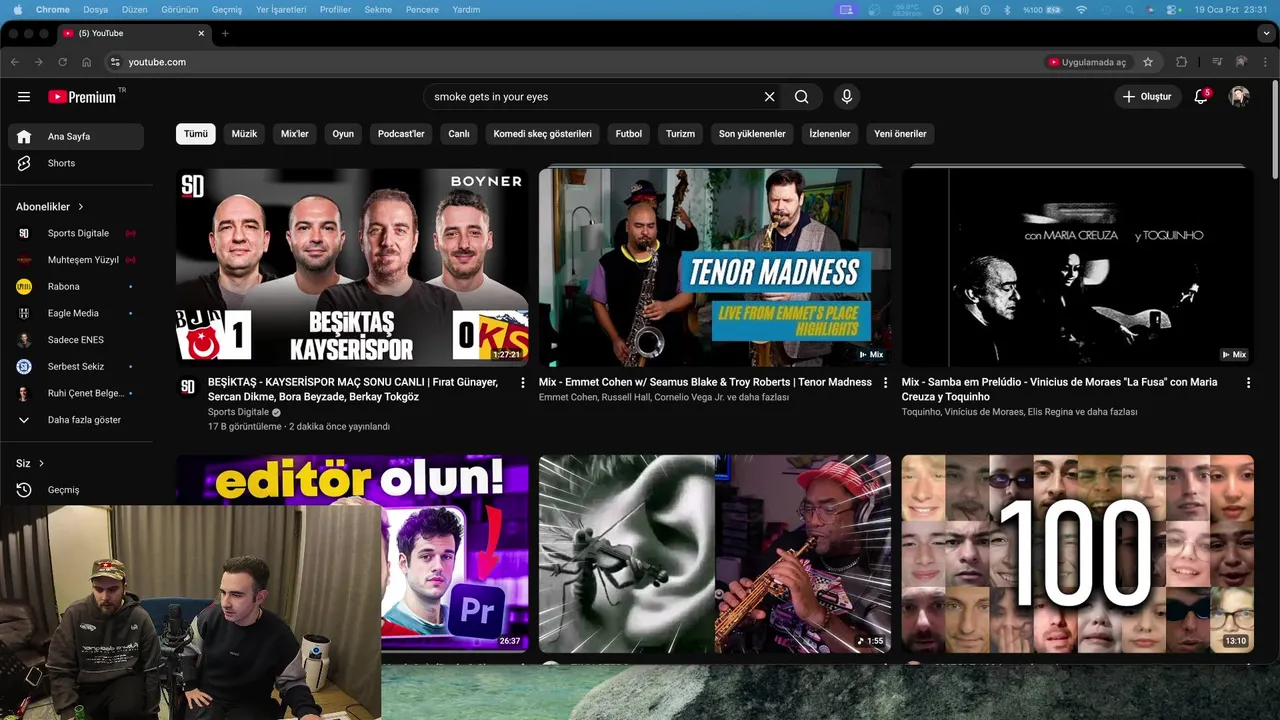Open Ruhi Çenet Belgesel subscription channel
1280x720 pixels.
76,393
